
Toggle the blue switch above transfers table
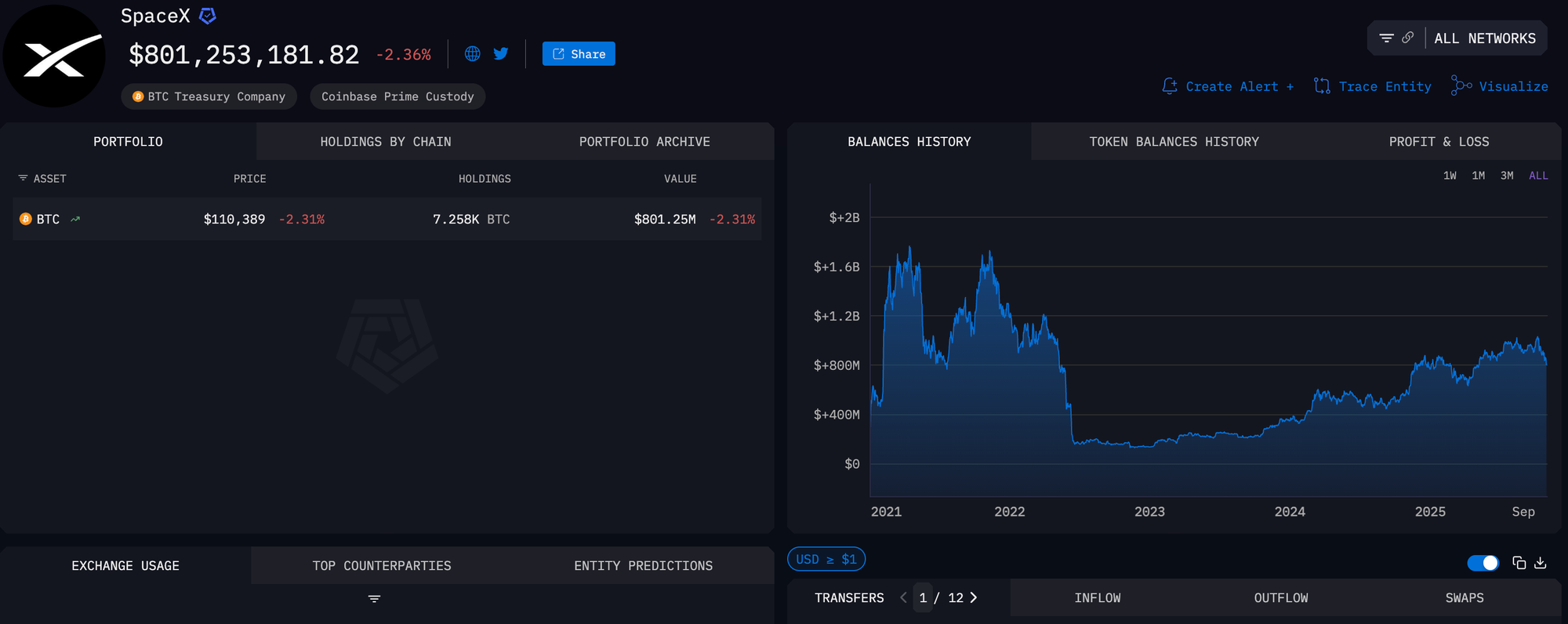tap(1483, 563)
